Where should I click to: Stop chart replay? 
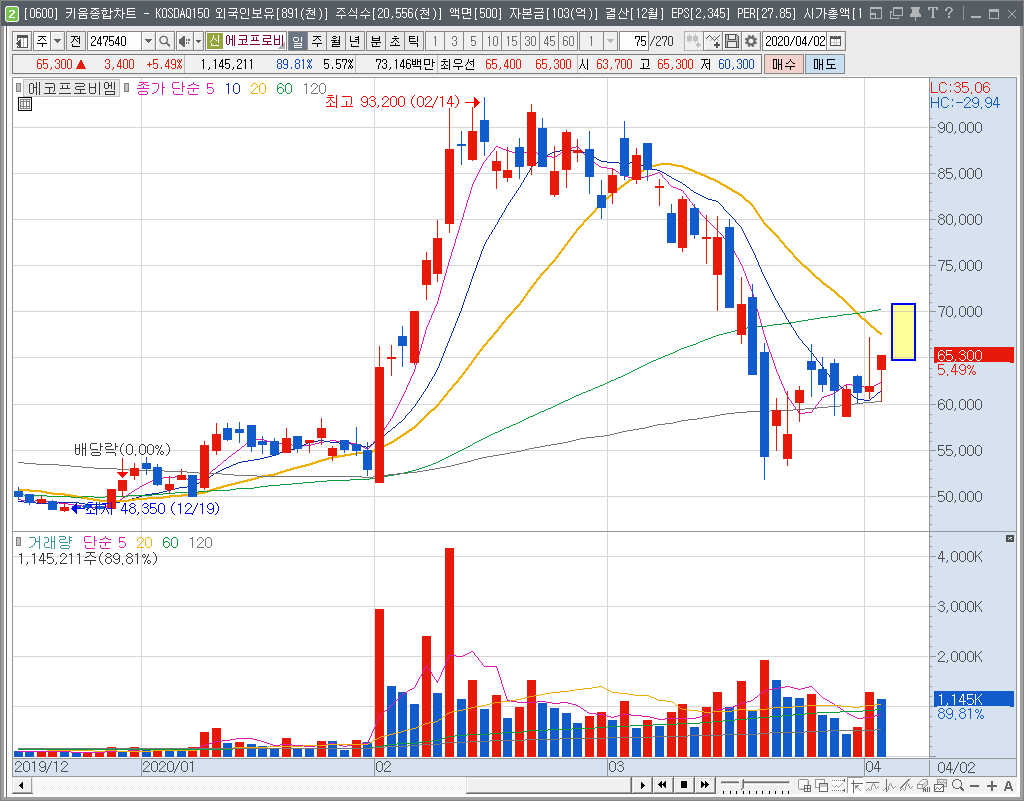(x=684, y=785)
